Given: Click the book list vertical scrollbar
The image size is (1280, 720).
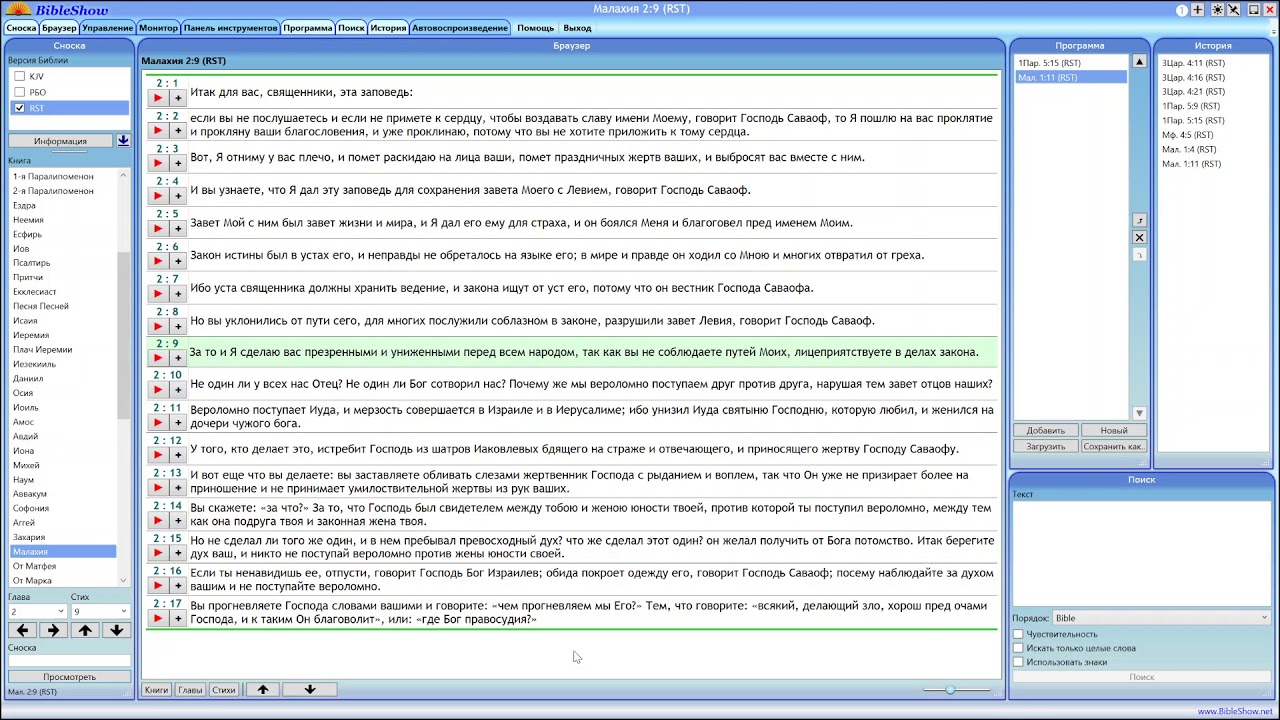Looking at the screenshot, I should [124, 378].
